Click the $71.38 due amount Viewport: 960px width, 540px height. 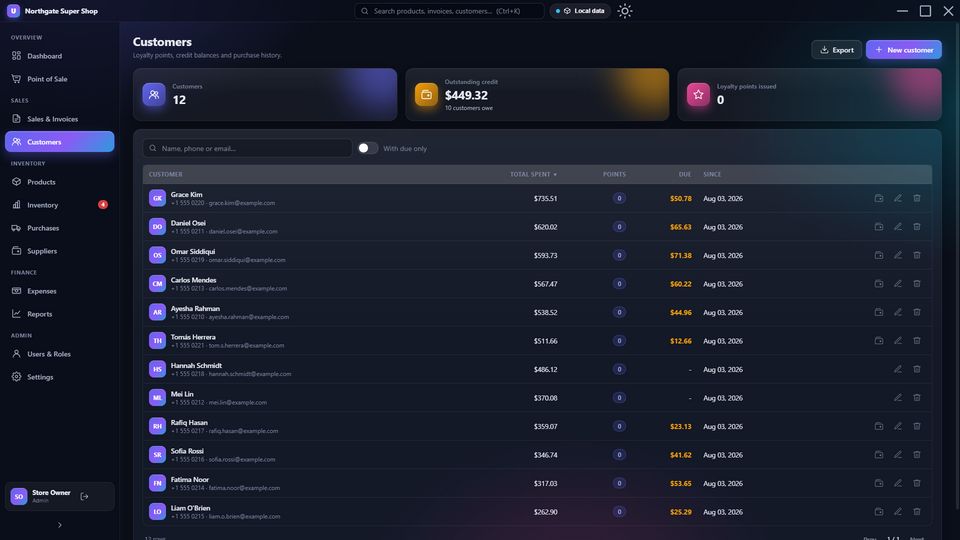[x=681, y=255]
